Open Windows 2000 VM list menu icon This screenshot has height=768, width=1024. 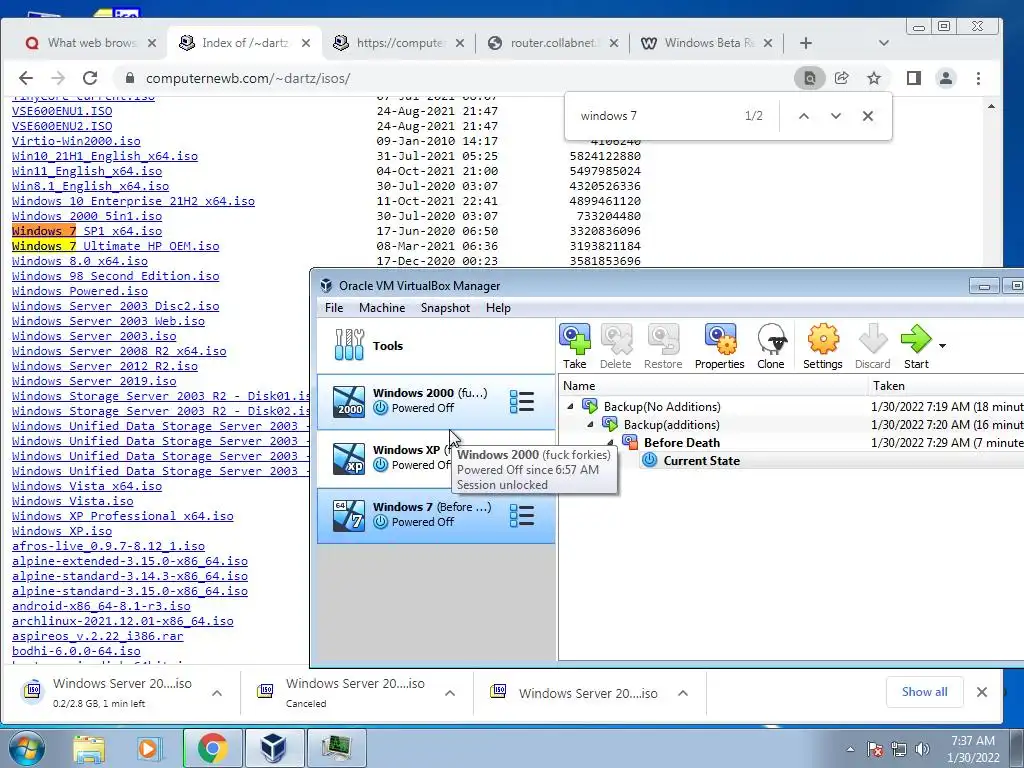521,402
